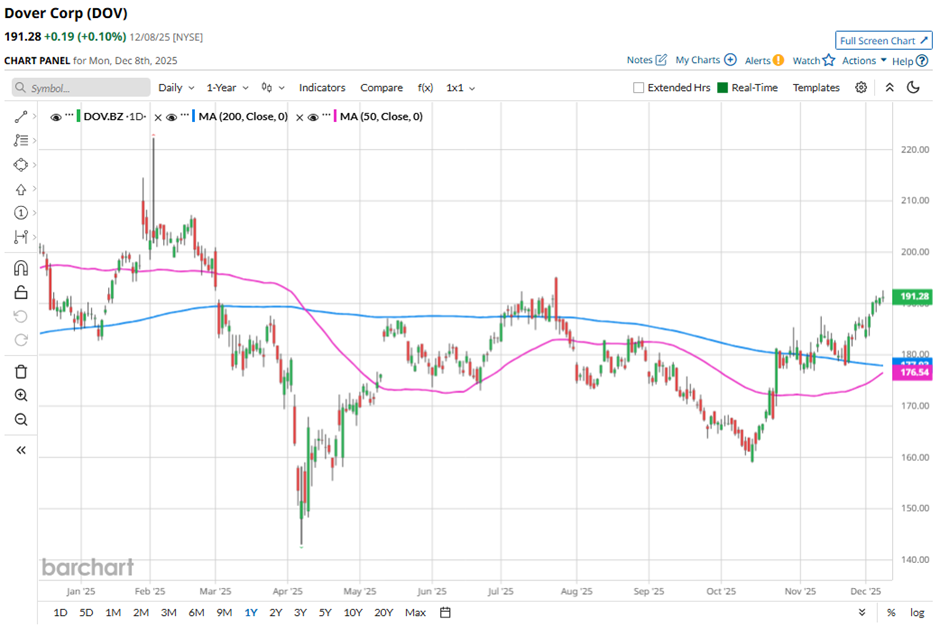This screenshot has height=627, width=940.
Task: Open the calendar date range picker
Action: (x=445, y=612)
